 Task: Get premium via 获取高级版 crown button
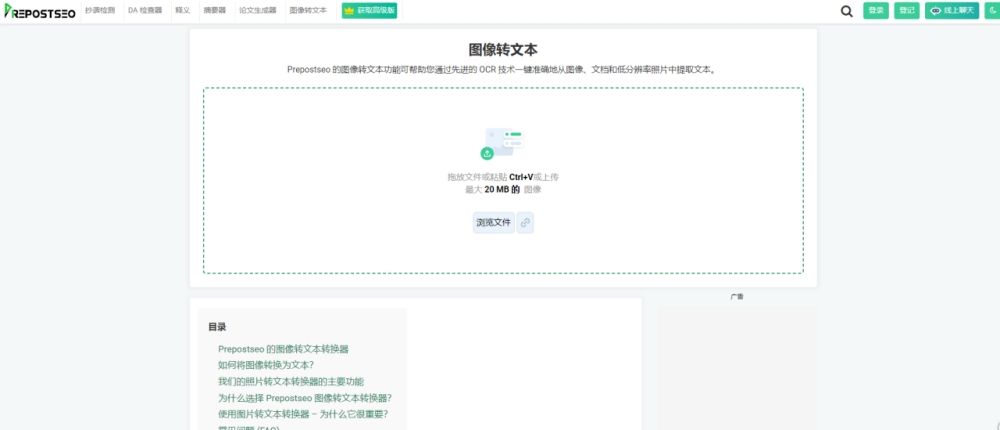click(369, 11)
